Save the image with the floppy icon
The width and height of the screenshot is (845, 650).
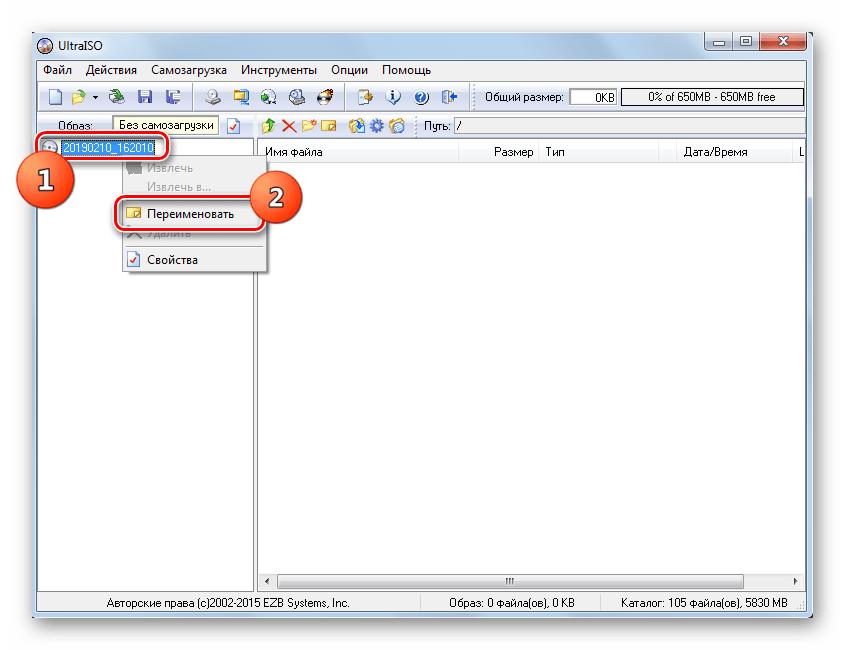tap(144, 97)
